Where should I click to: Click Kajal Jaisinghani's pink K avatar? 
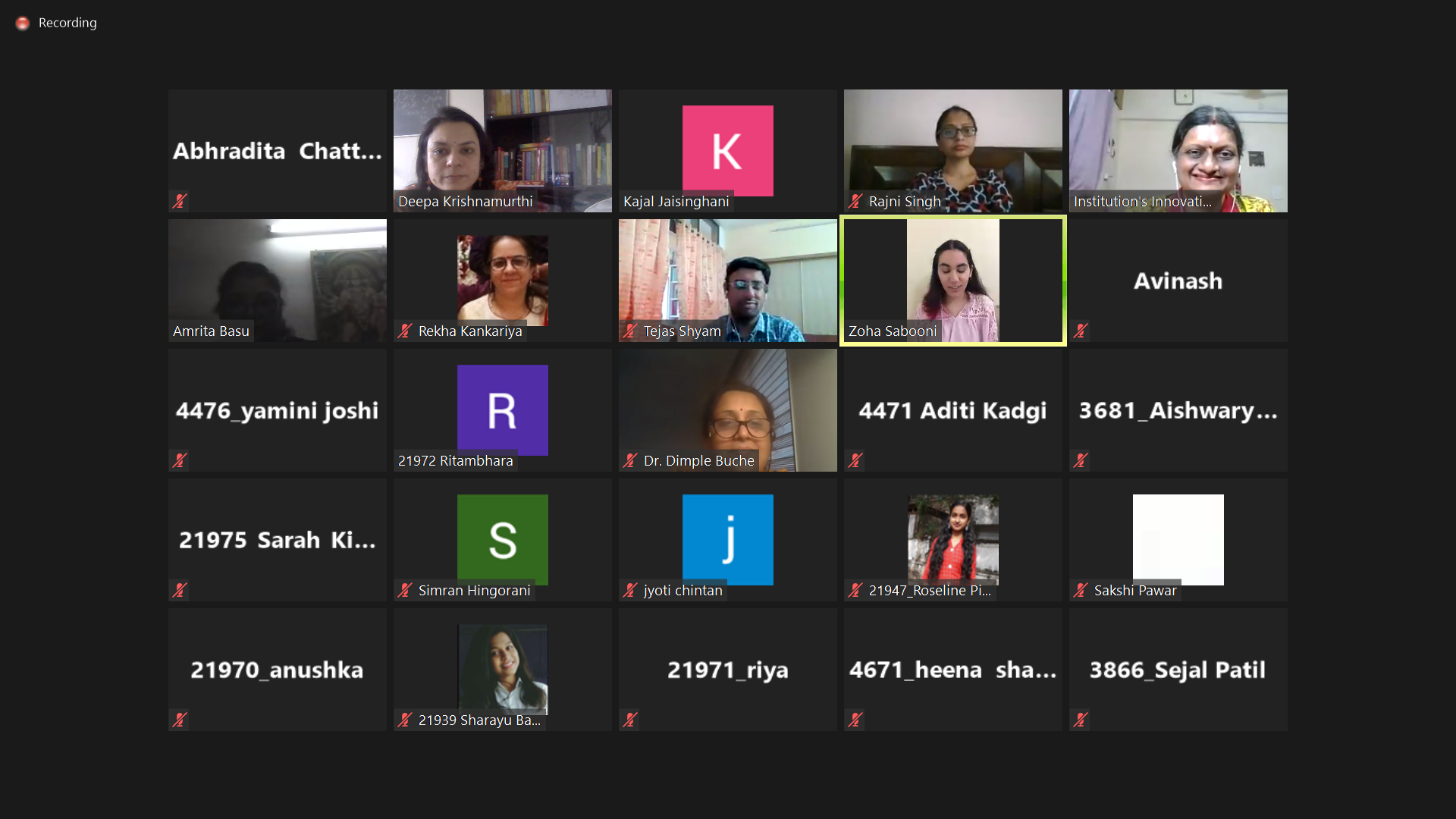pos(727,150)
